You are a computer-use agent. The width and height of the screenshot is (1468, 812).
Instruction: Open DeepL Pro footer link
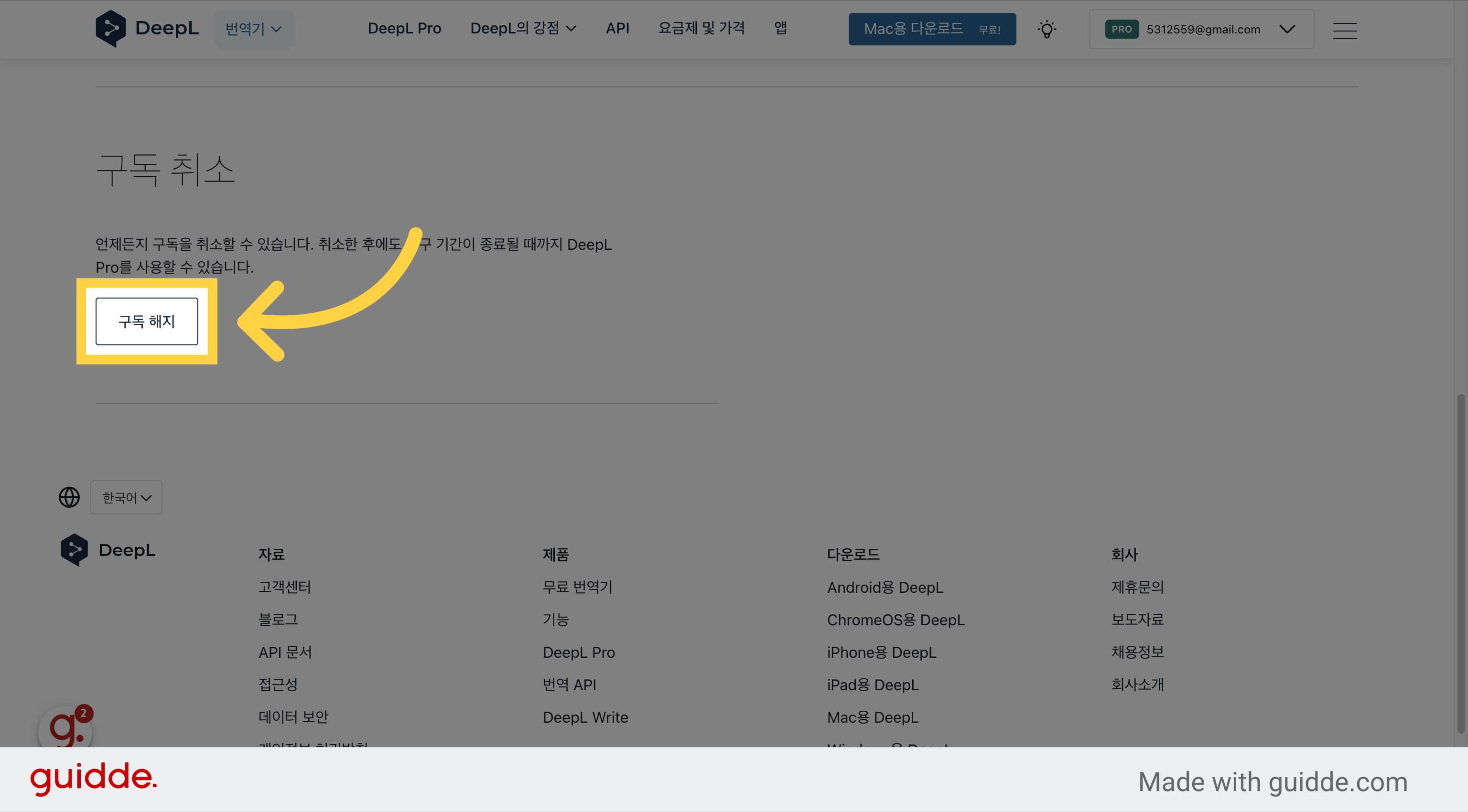(578, 652)
